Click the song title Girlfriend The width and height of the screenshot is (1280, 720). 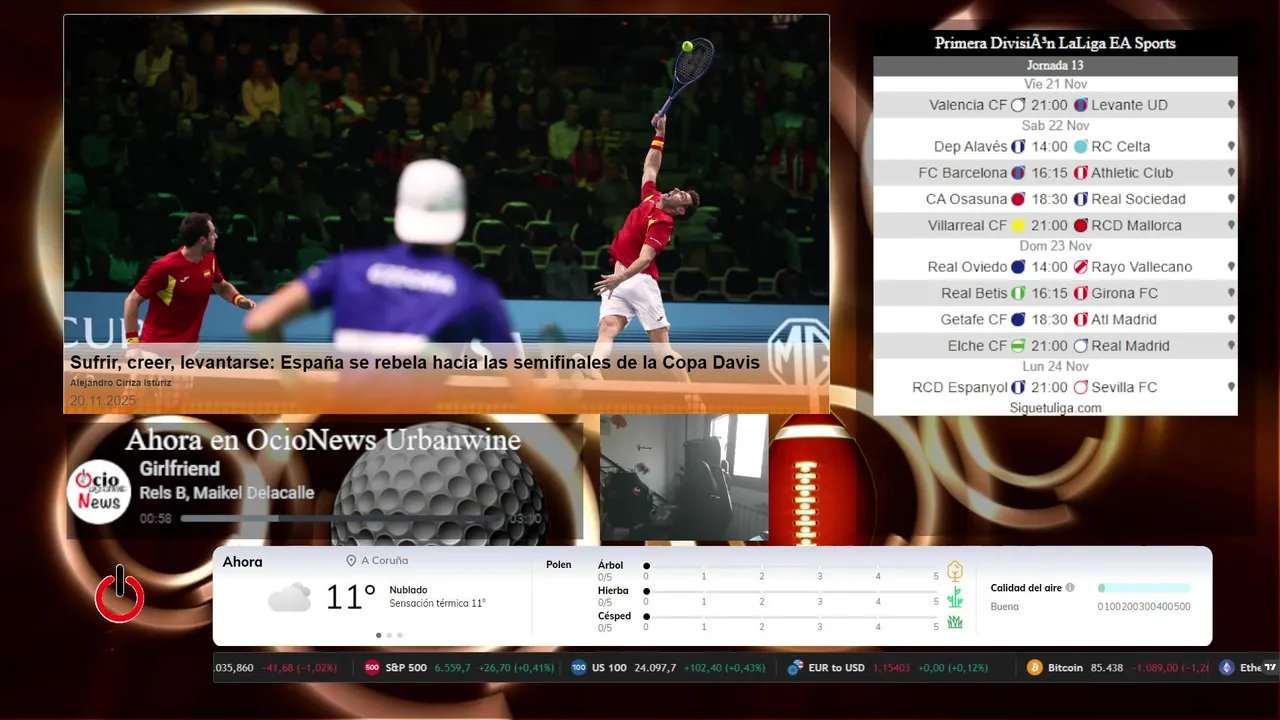click(179, 469)
